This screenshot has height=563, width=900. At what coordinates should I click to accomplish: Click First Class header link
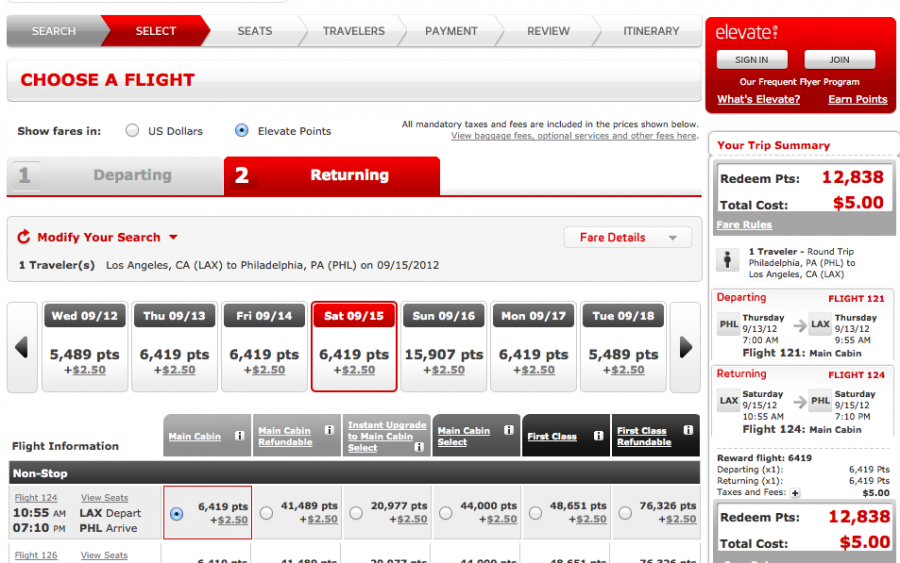tap(552, 437)
